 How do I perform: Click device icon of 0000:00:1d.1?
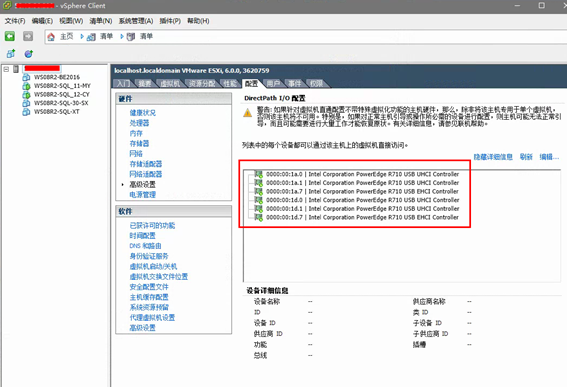[259, 209]
